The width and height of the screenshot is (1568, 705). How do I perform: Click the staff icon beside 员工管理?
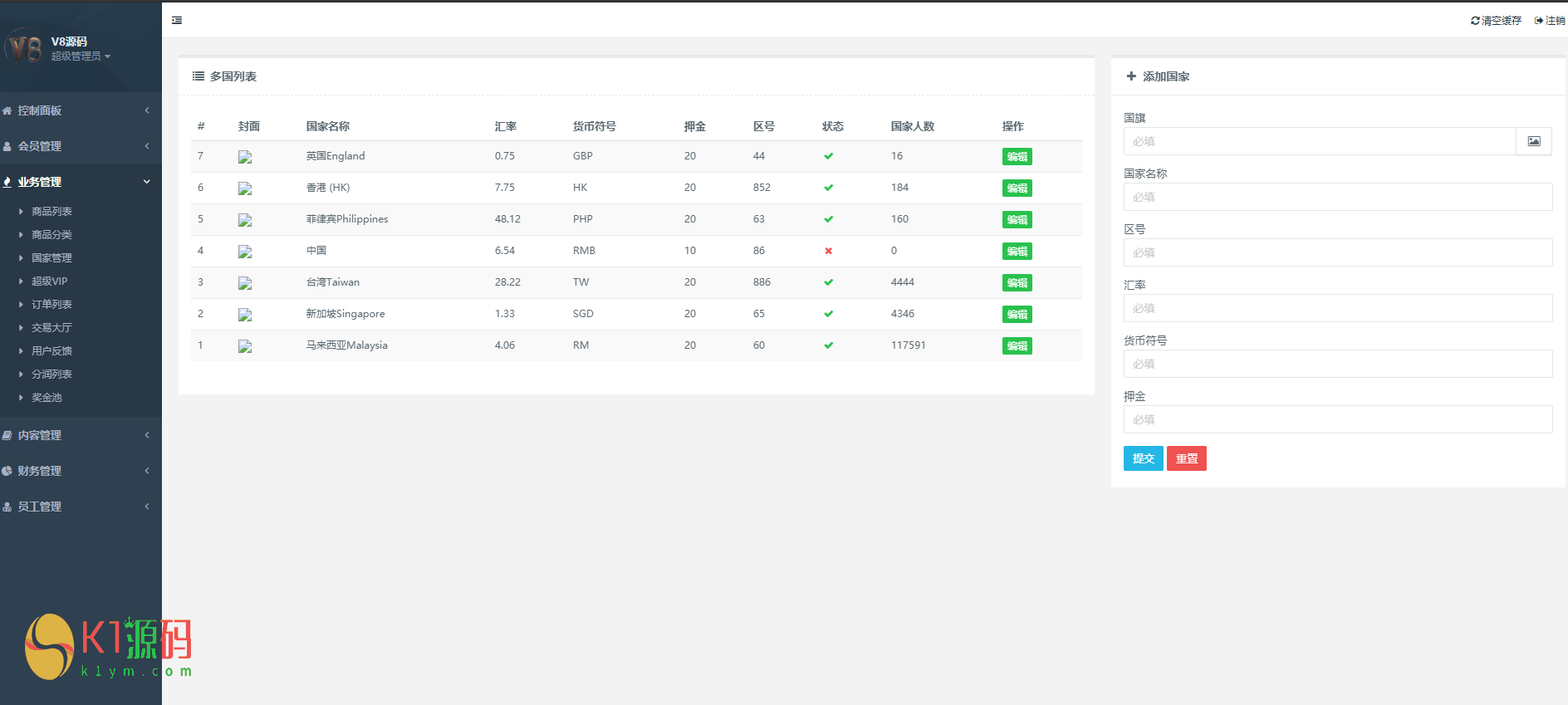point(7,507)
